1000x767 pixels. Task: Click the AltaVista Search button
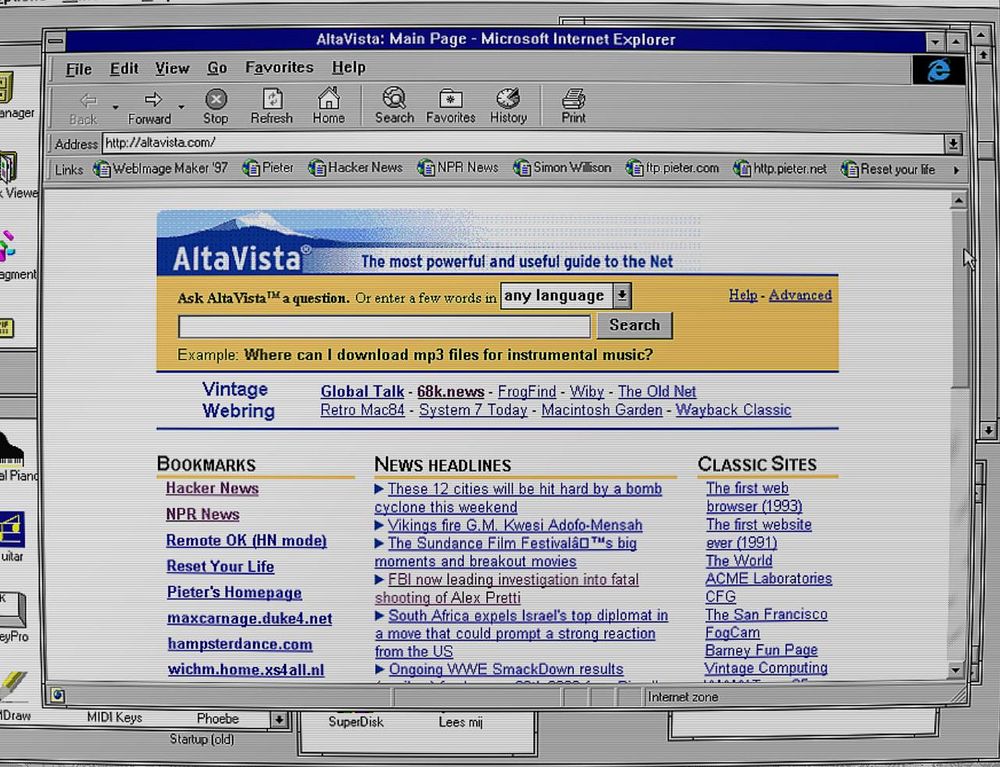click(x=635, y=325)
